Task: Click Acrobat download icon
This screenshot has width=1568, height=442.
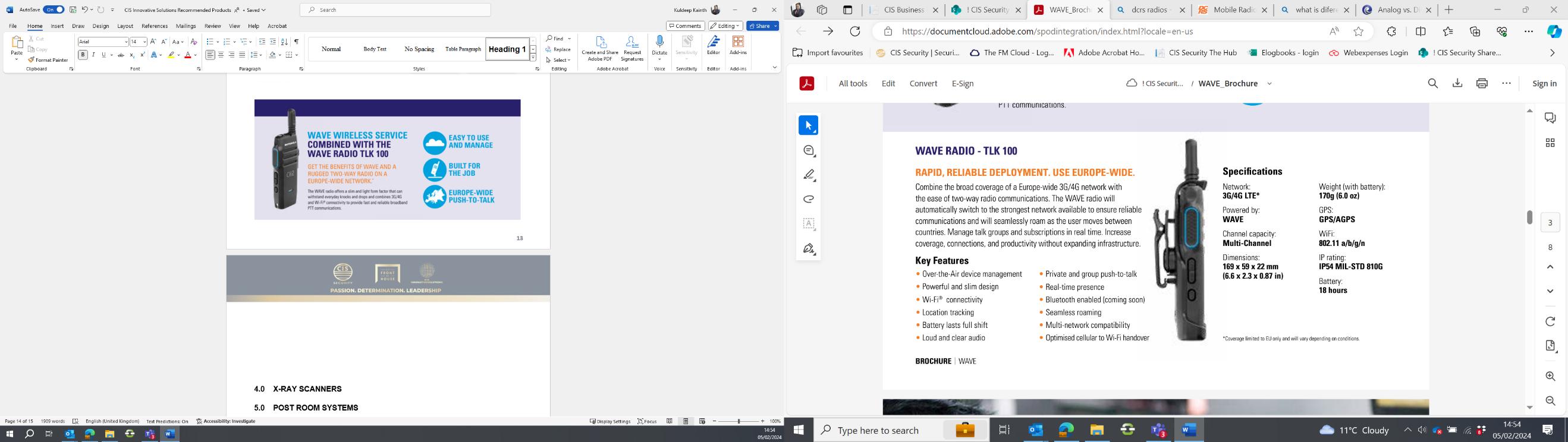Action: coord(1457,84)
